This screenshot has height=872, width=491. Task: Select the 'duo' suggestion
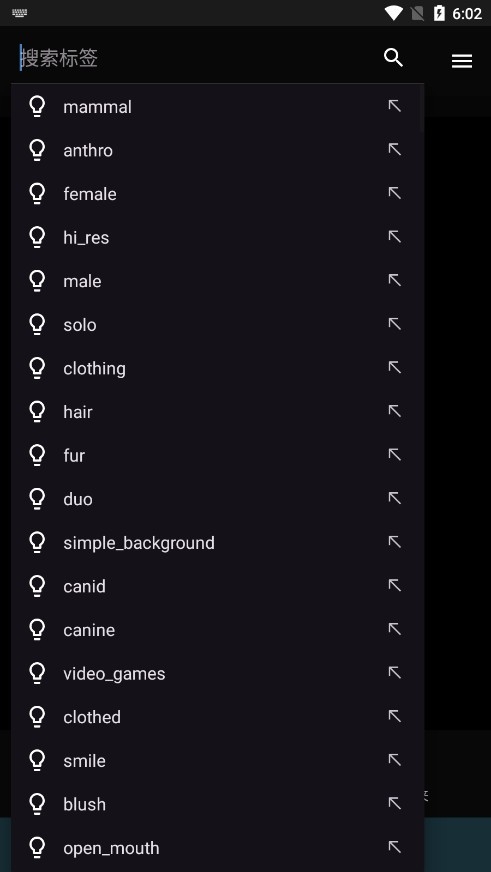[217, 499]
